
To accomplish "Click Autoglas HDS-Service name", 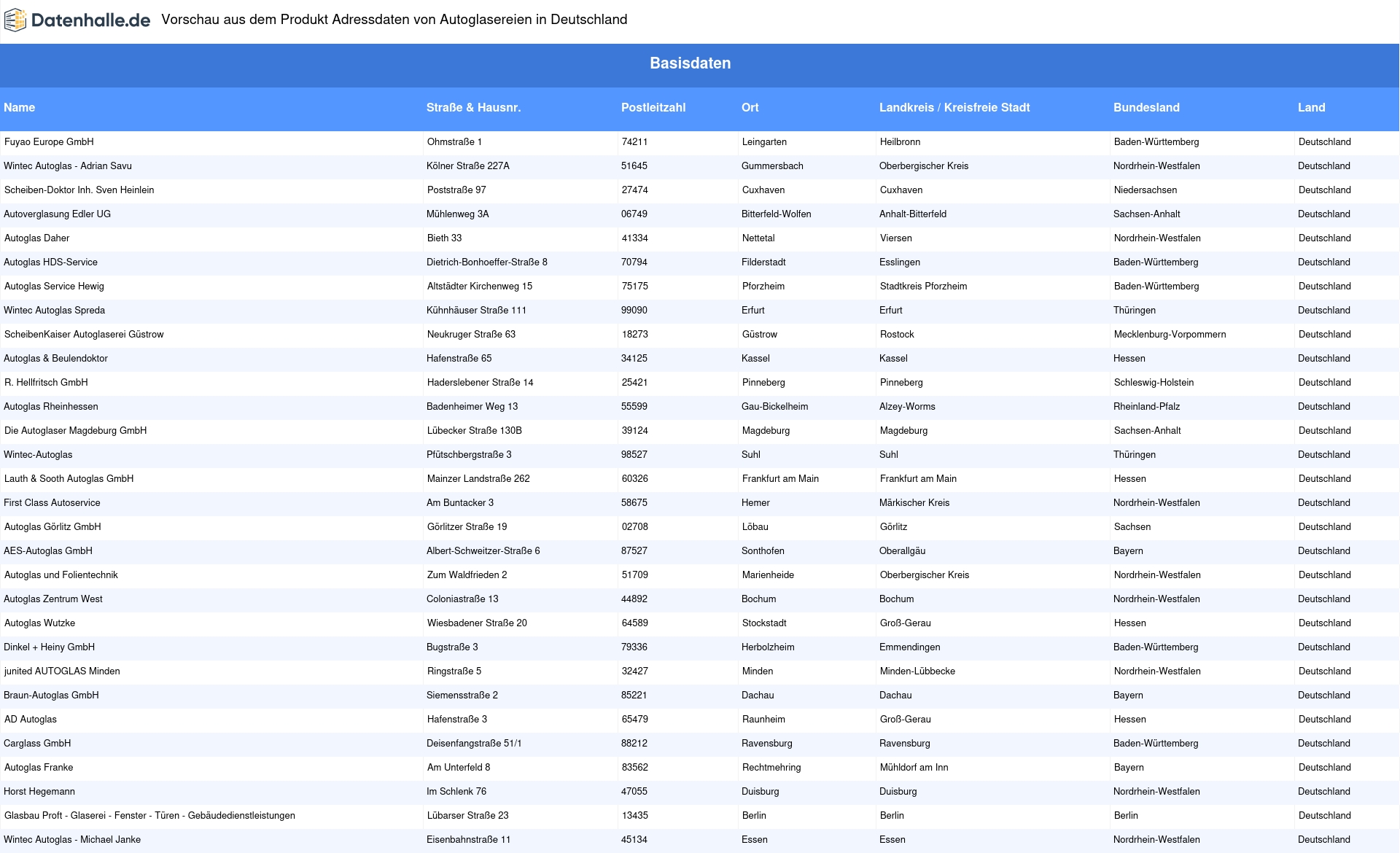I will click(50, 262).
